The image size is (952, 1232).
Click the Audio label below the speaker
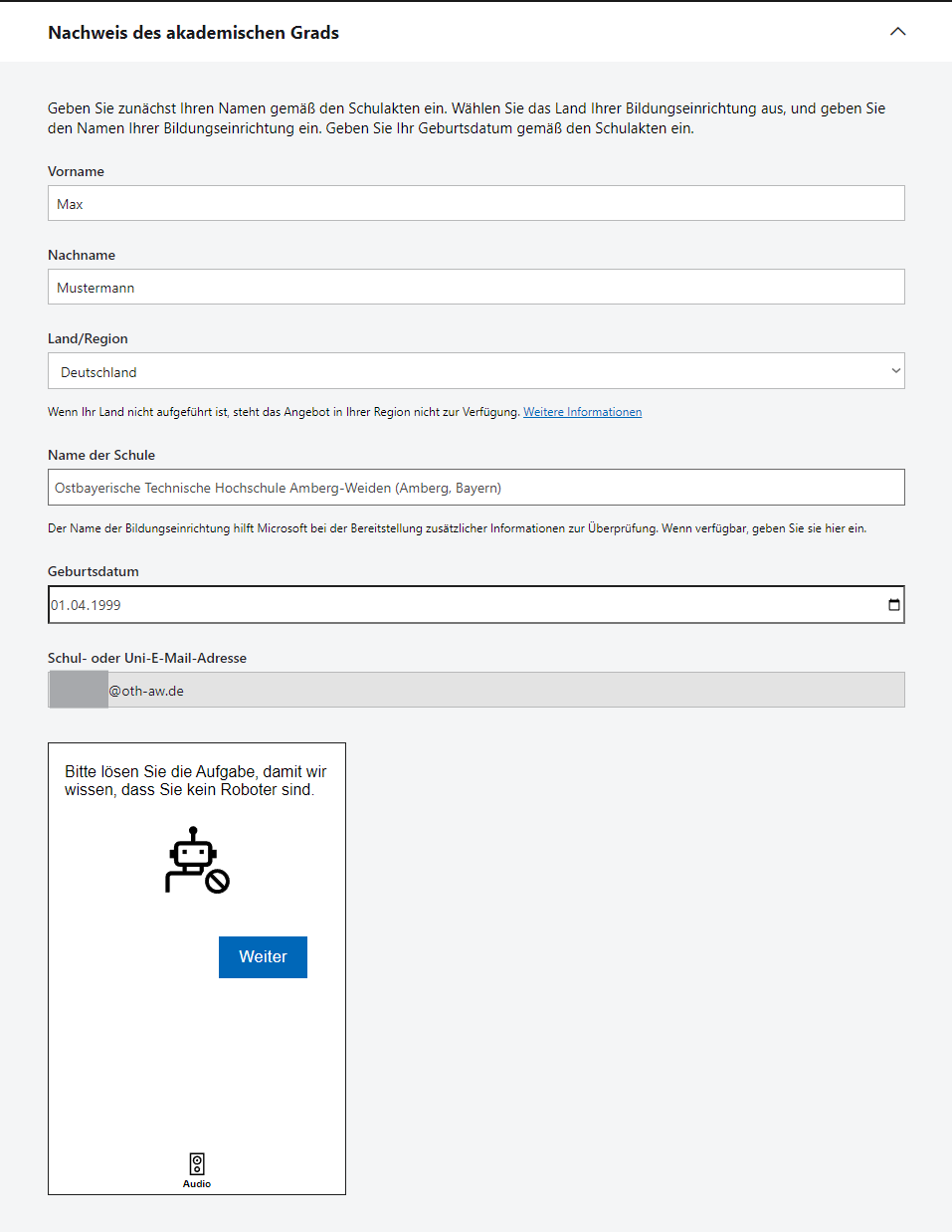point(197,1184)
